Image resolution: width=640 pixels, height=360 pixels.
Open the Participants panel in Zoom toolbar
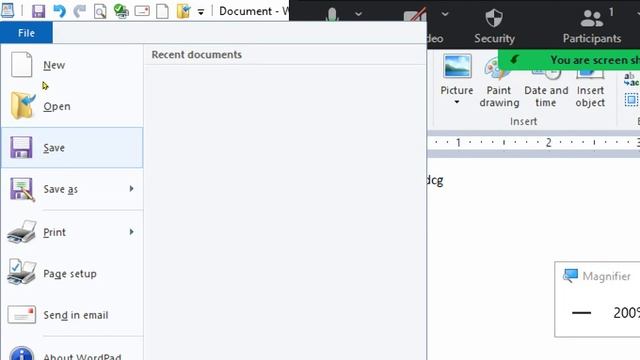pos(592,25)
